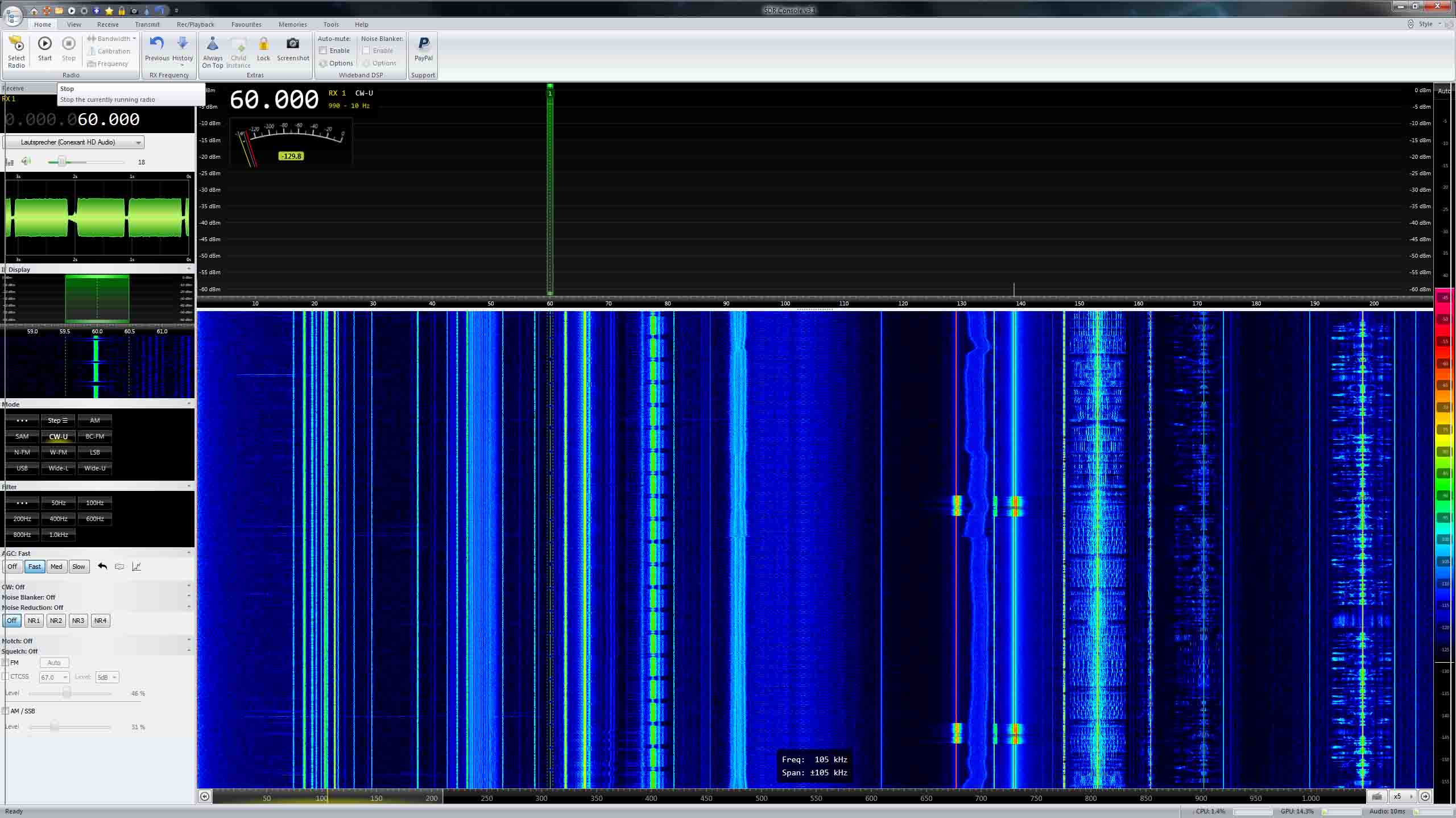Toggle Always On Top icon

tap(212, 44)
